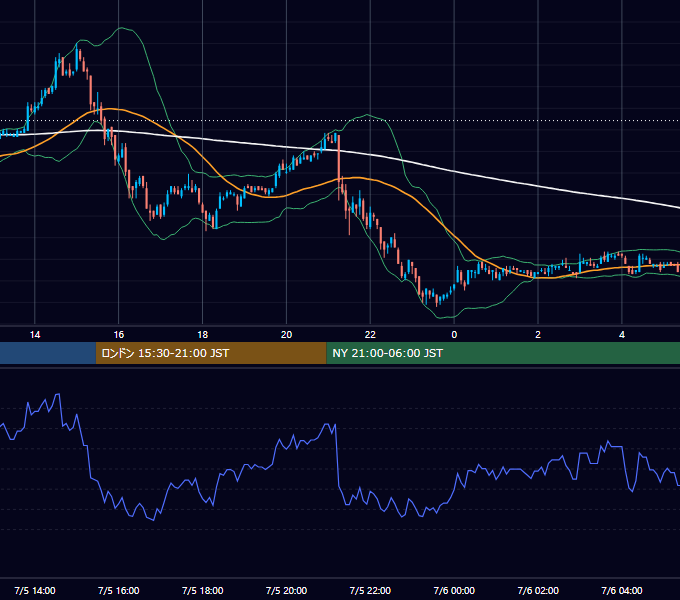Click the 7/5 20:00 date label
The image size is (680, 600).
click(286, 590)
